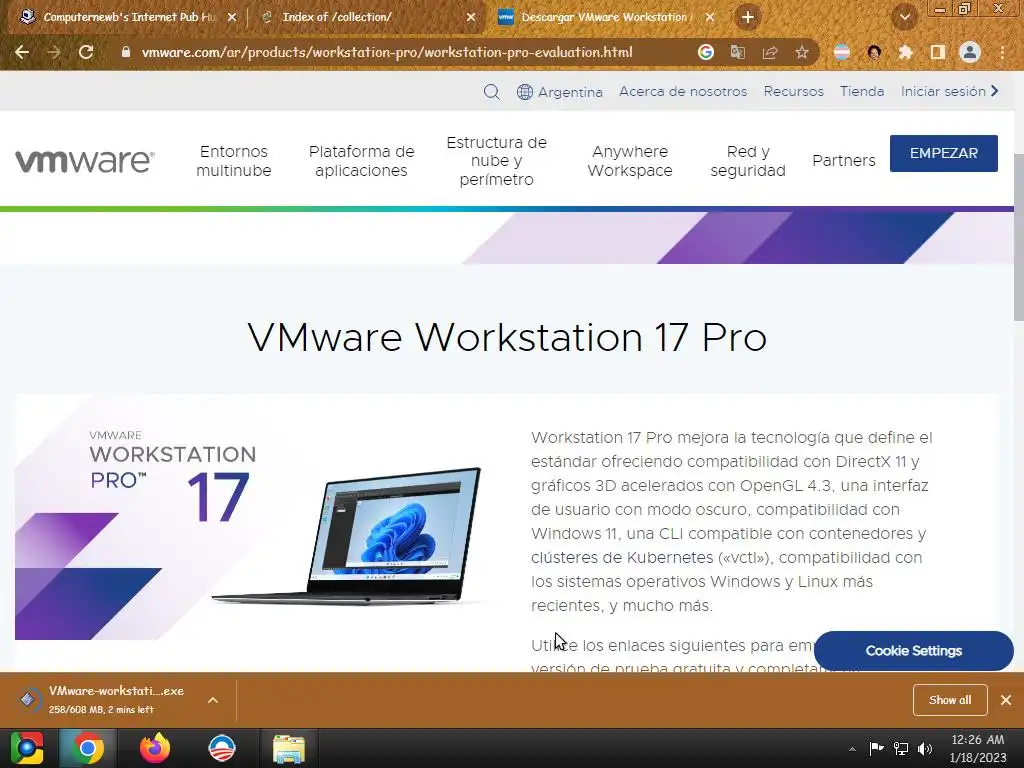Open the volume speaker icon
Viewport: 1024px width, 768px height.
[925, 748]
